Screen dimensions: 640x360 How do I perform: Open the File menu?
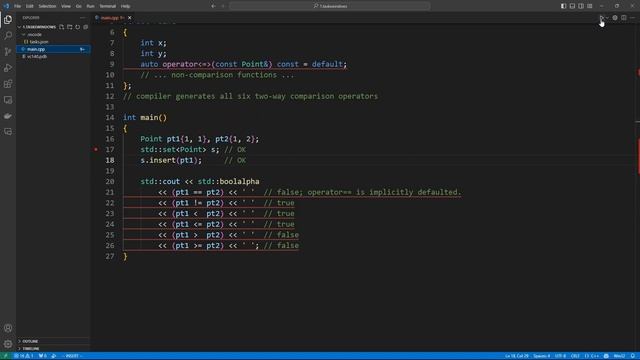pos(18,6)
